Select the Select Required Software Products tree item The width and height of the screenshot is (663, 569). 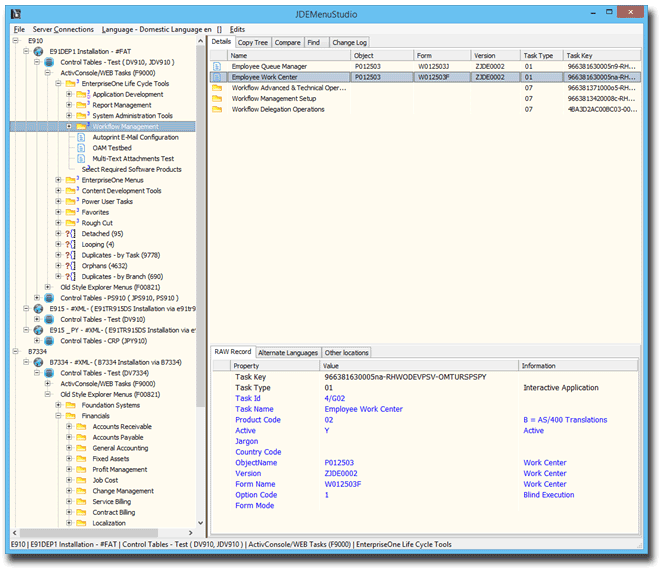(x=132, y=170)
